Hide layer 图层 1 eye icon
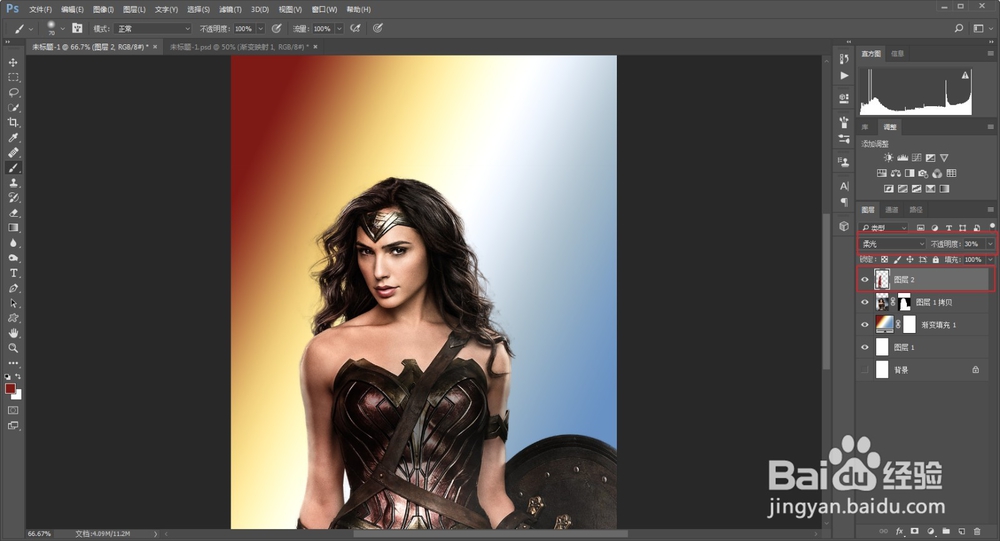The width and height of the screenshot is (1000, 541). (865, 347)
